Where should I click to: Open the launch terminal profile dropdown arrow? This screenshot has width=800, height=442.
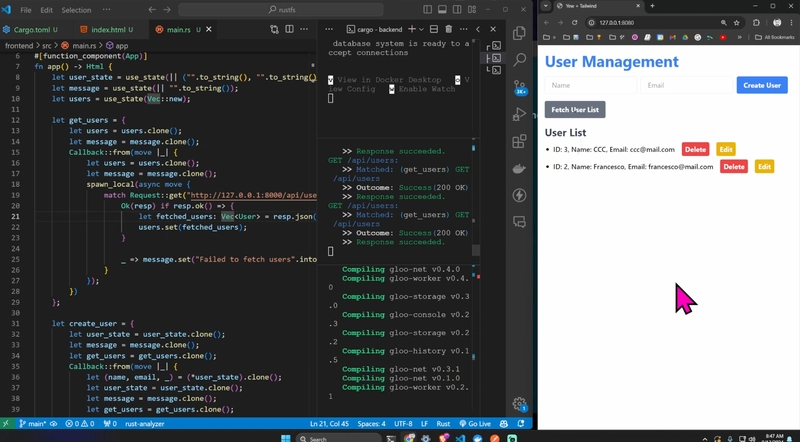click(x=421, y=29)
